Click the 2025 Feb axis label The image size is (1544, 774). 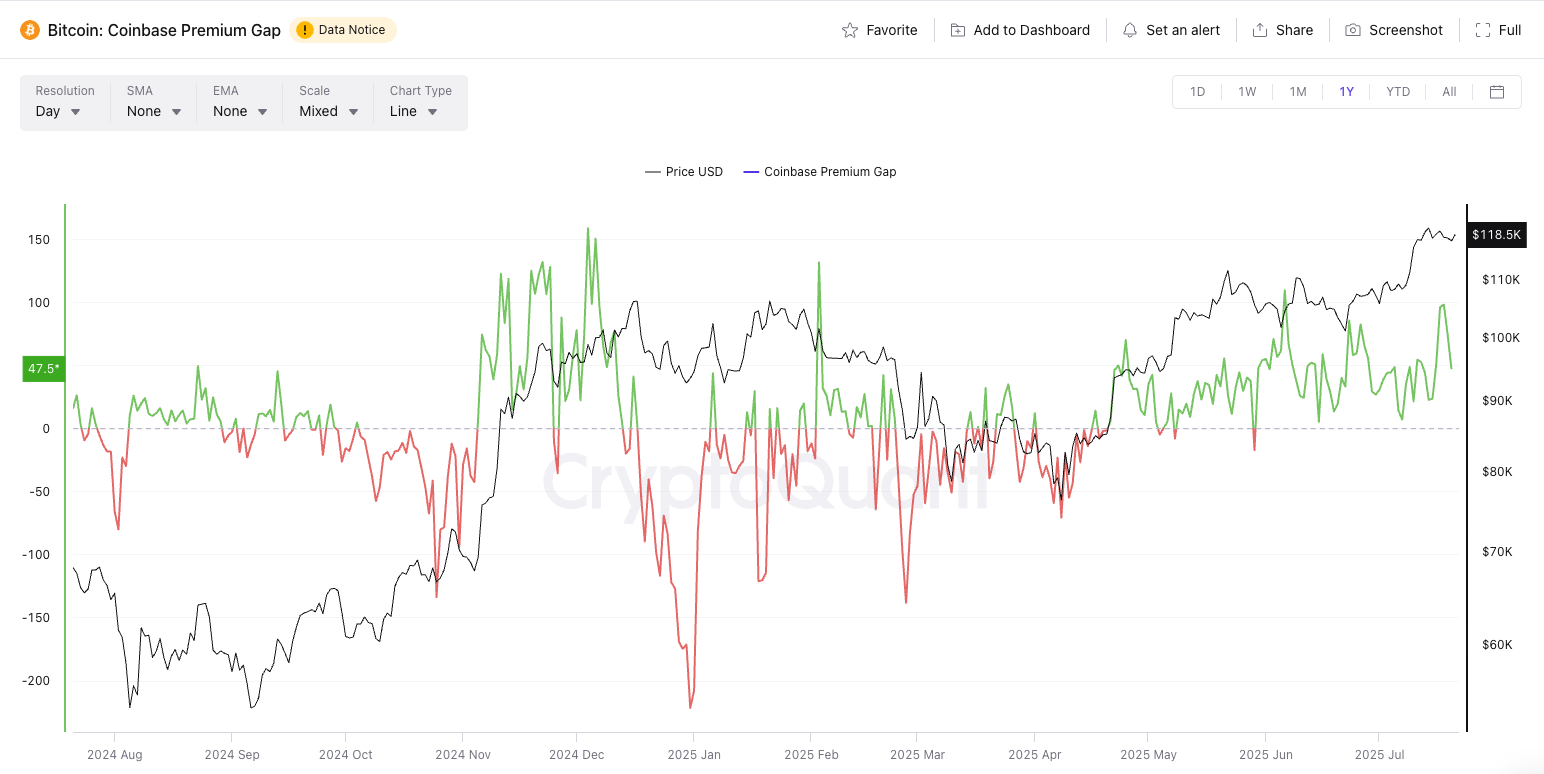coord(812,755)
